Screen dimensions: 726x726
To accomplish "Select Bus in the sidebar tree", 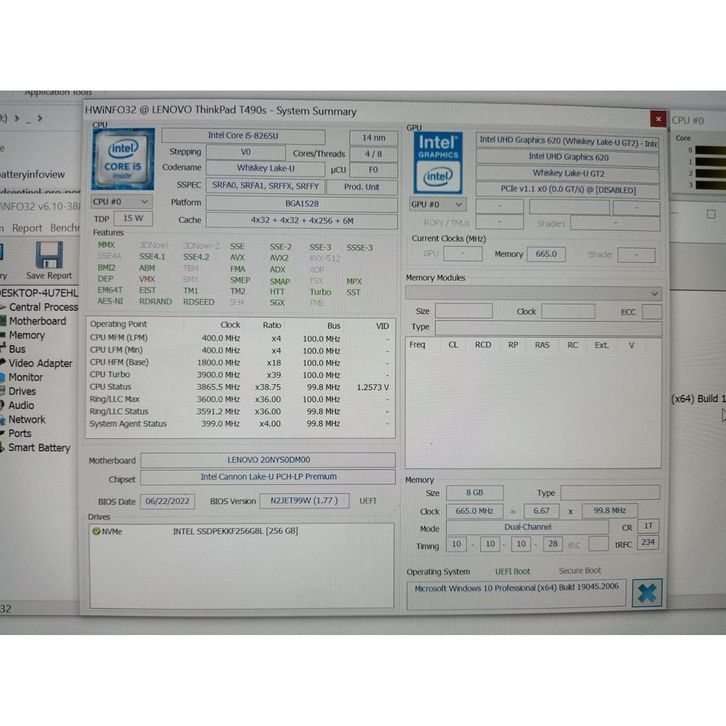I will point(17,349).
